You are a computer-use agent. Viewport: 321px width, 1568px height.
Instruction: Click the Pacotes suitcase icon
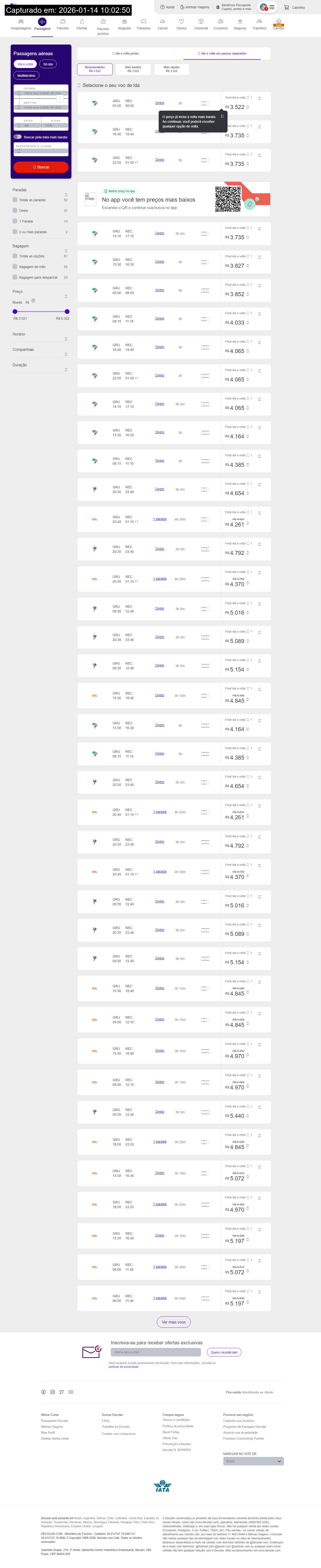click(63, 22)
